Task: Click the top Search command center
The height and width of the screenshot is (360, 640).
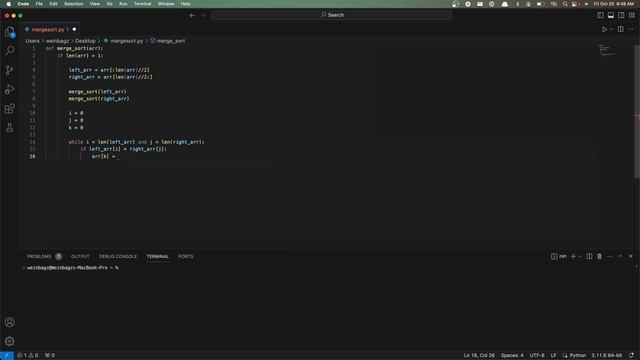Action: 332,15
